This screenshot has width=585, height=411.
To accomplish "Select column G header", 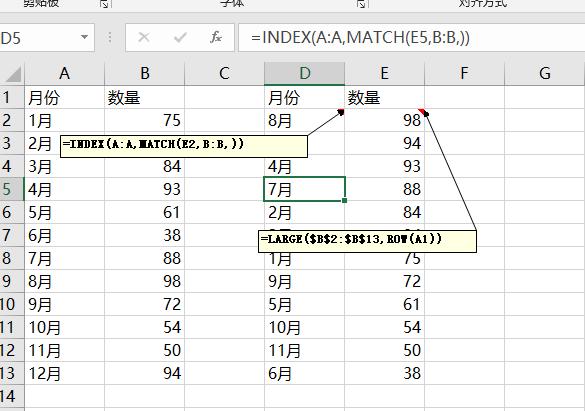I will [544, 73].
